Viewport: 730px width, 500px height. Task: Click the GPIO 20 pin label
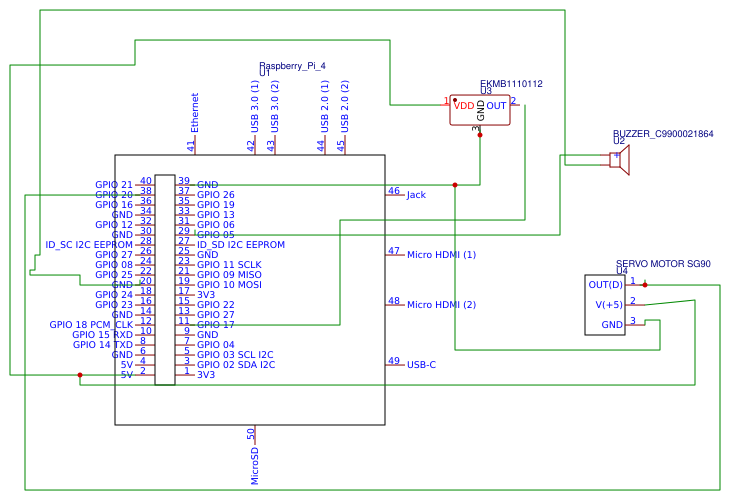(114, 195)
